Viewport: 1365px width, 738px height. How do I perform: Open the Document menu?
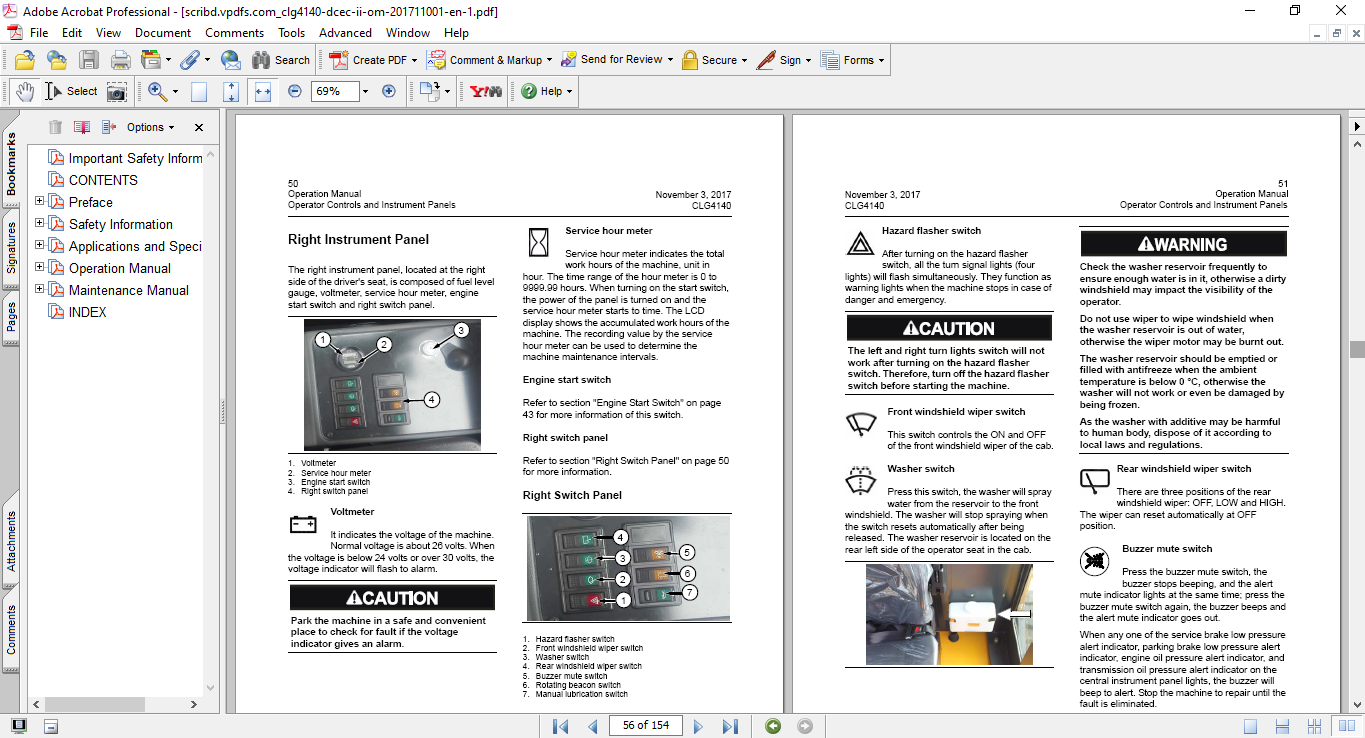[x=163, y=33]
